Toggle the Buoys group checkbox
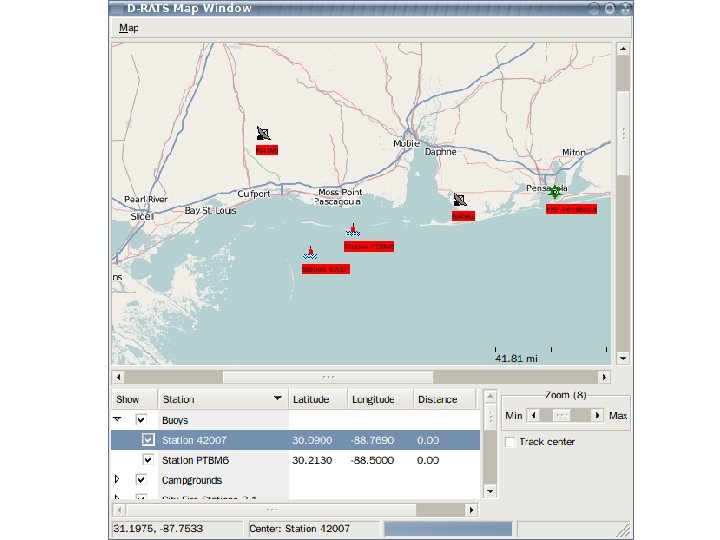The image size is (720, 540). pos(141,420)
